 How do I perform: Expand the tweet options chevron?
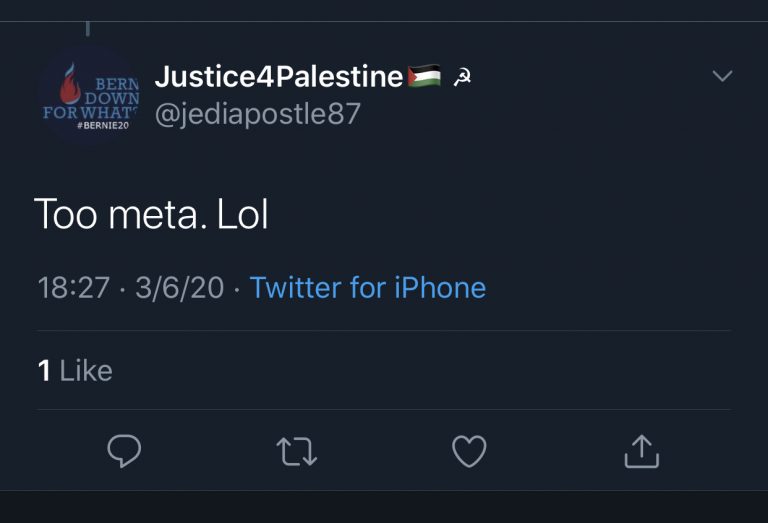coord(722,76)
